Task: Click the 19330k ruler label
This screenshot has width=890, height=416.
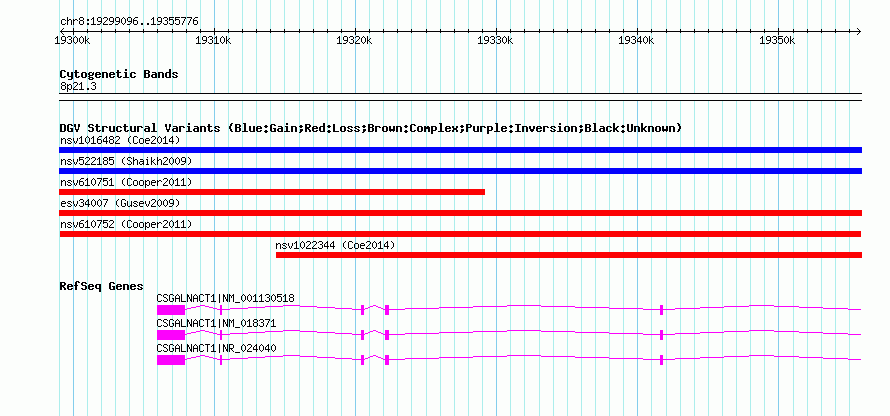Action: tap(496, 40)
